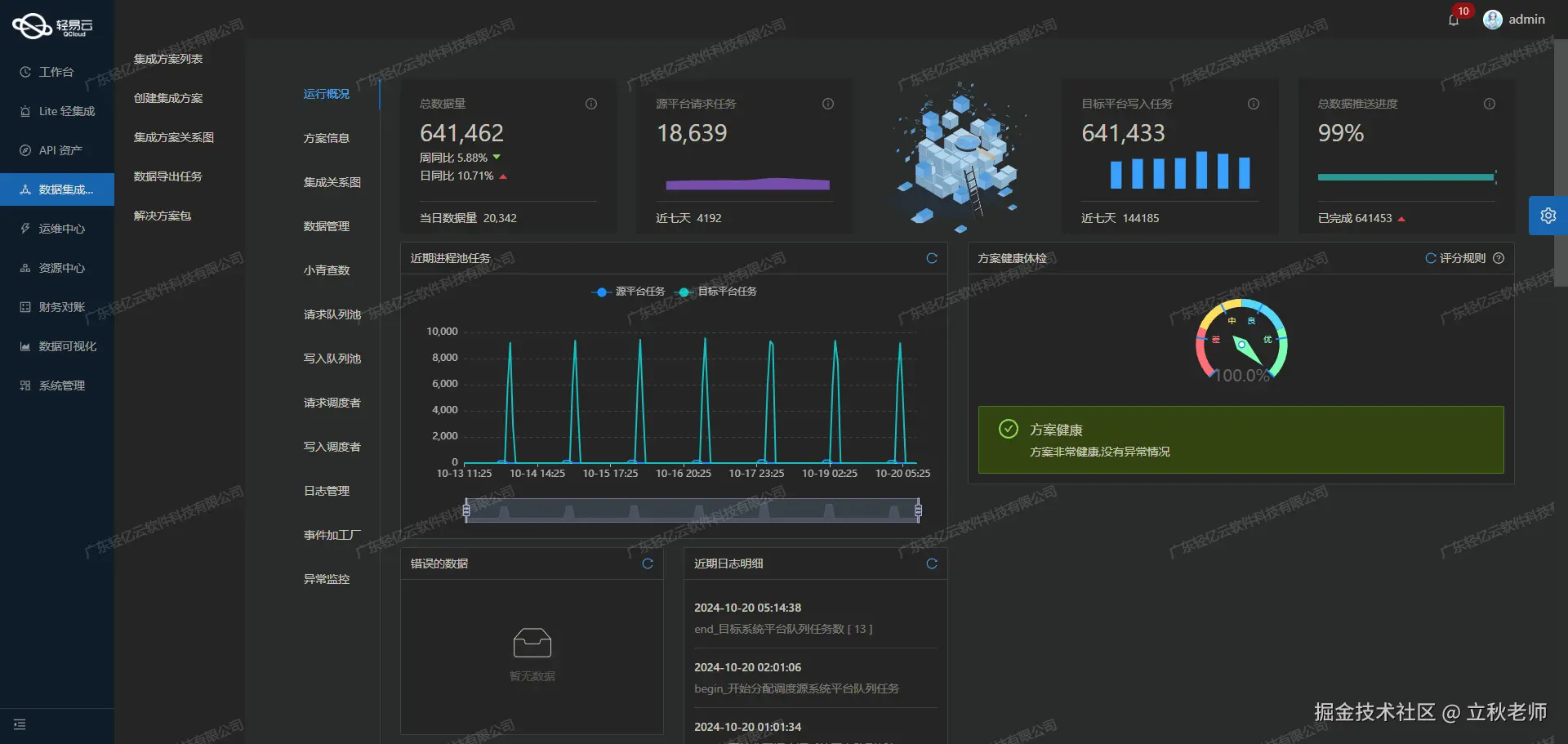The width and height of the screenshot is (1568, 744).
Task: Click info icon on 源平台请求任务 card
Action: (828, 104)
